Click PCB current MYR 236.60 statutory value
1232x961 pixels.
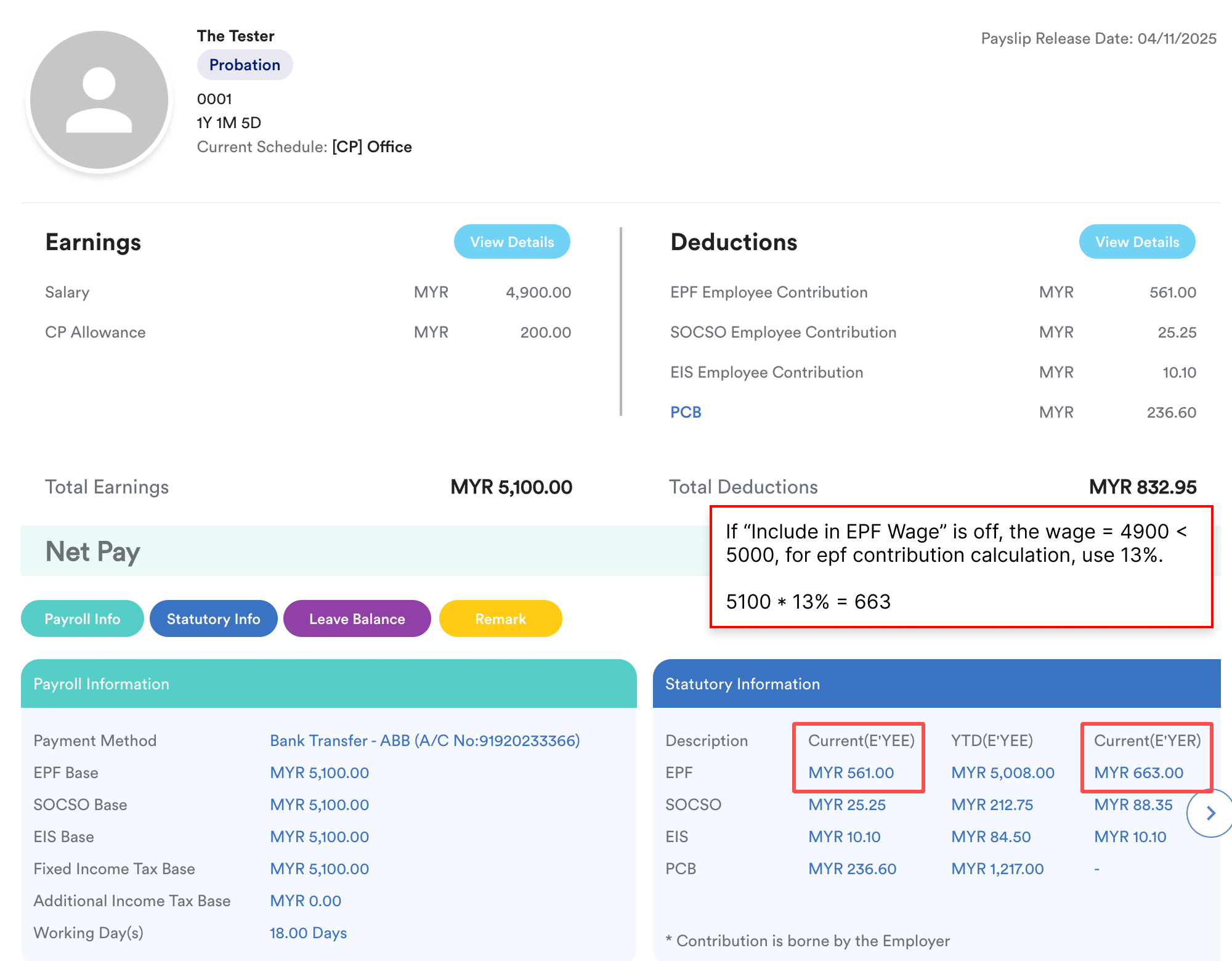pyautogui.click(x=852, y=869)
